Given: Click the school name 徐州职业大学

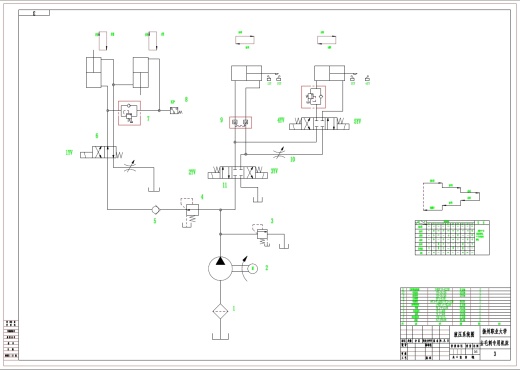Looking at the screenshot, I should tap(495, 331).
